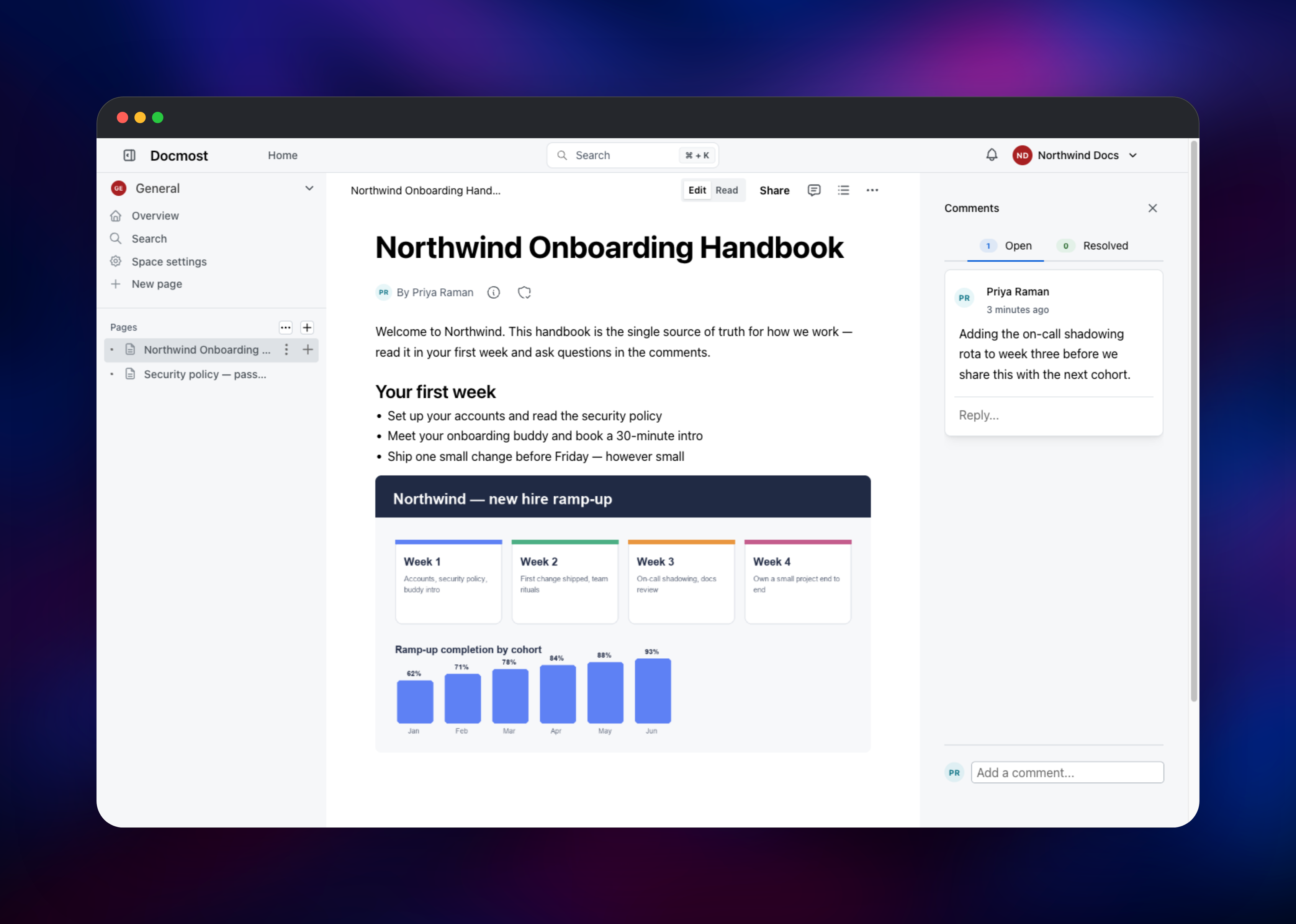Click the Northwind Onboarding Handbook title
The width and height of the screenshot is (1296, 924).
point(609,247)
